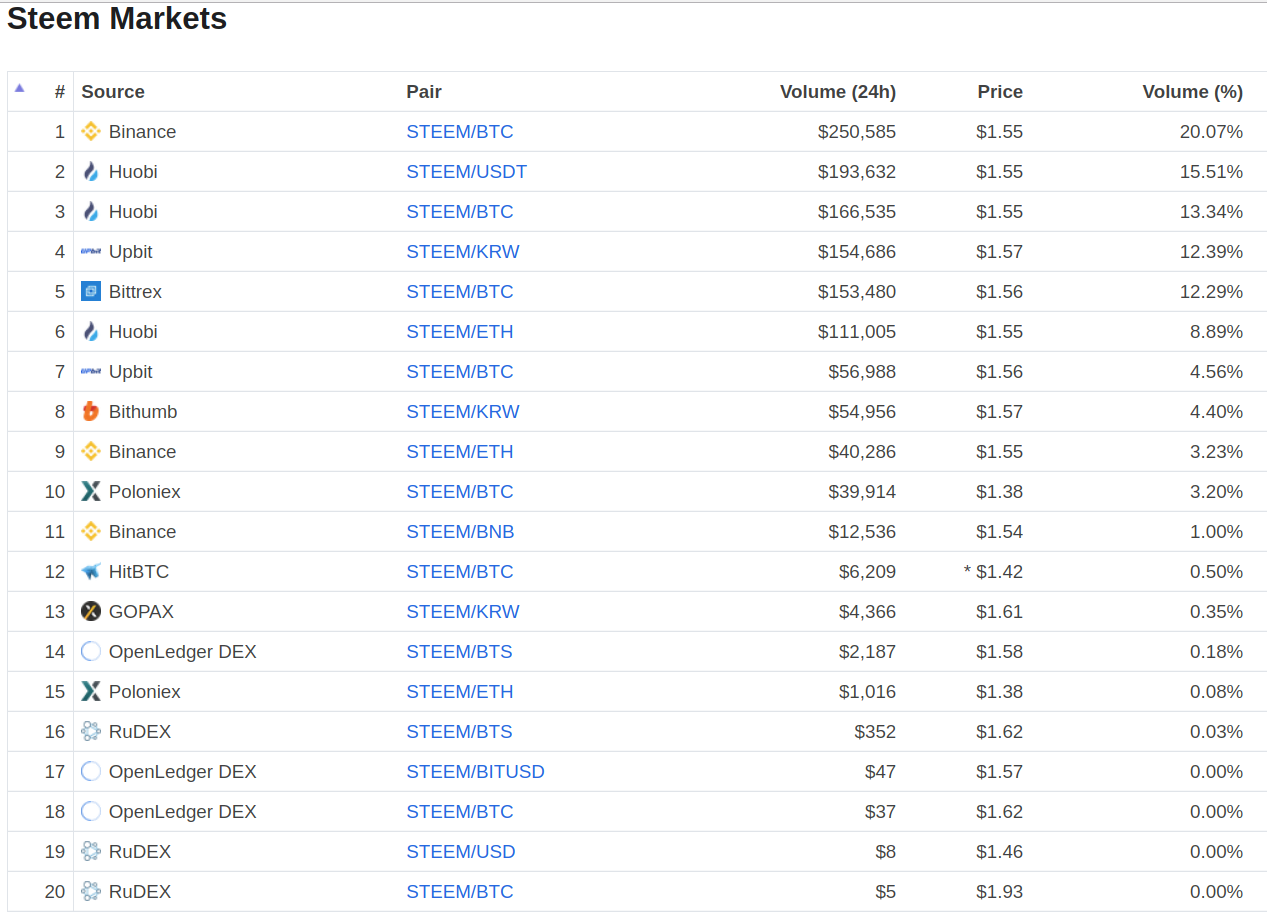Viewport: 1267px width, 915px height.
Task: Click the Binance logo in row 1
Action: point(91,131)
